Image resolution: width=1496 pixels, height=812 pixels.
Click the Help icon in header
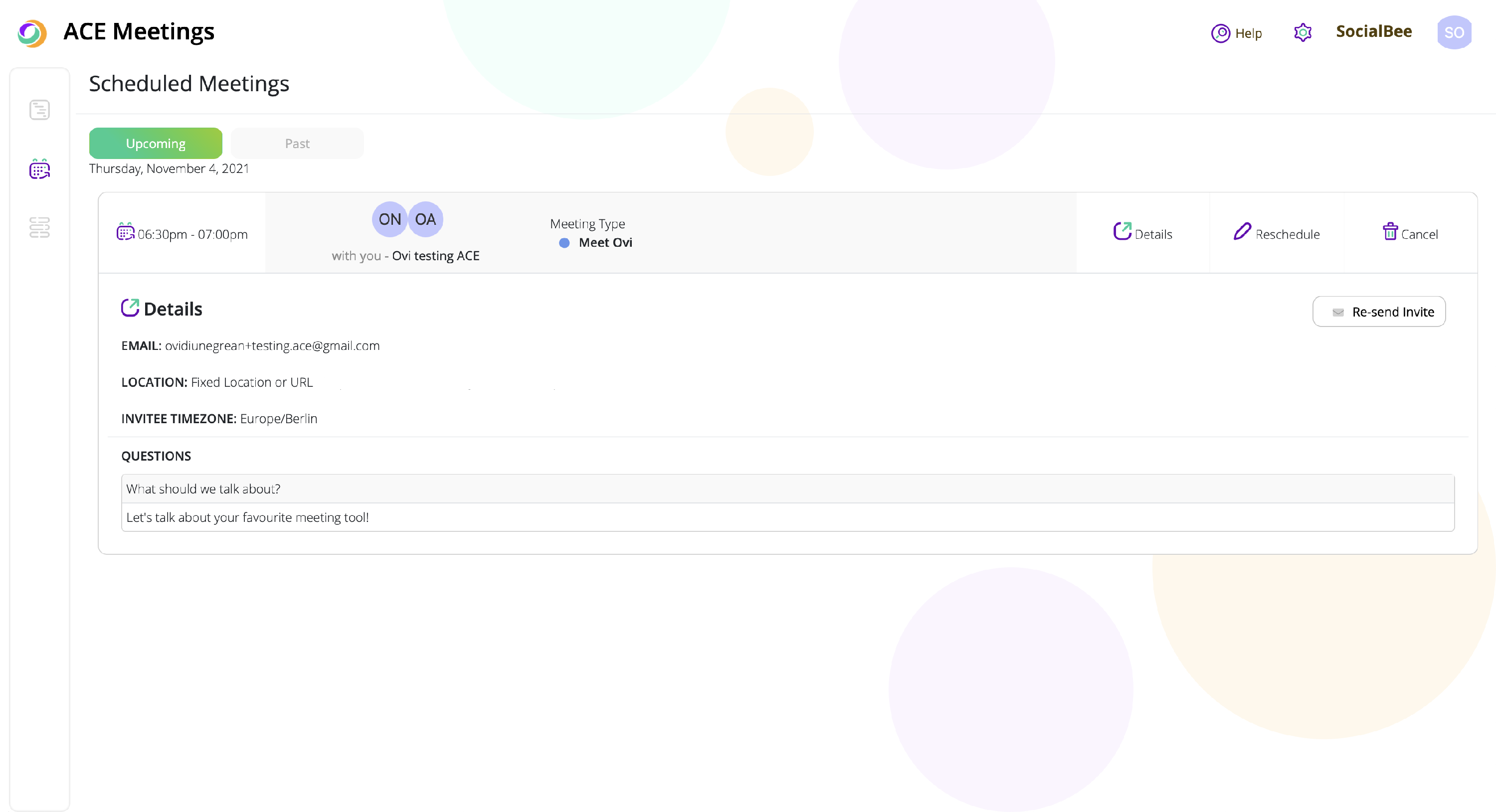point(1220,33)
